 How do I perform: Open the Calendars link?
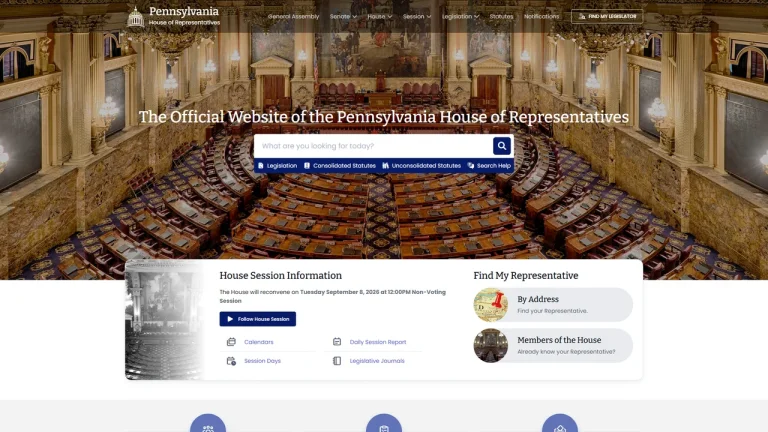259,342
